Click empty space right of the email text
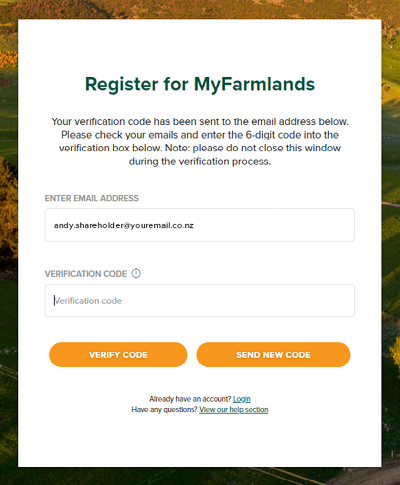 pyautogui.click(x=273, y=225)
